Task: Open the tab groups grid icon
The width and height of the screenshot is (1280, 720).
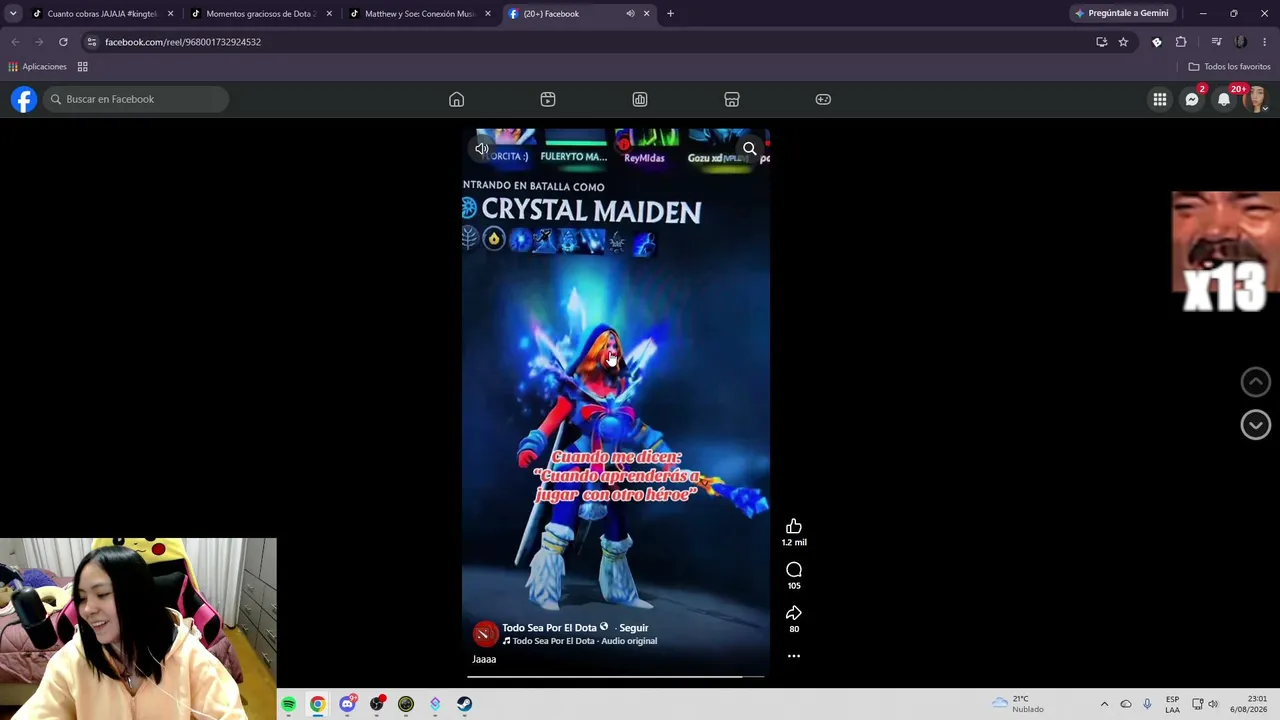Action: 83,67
